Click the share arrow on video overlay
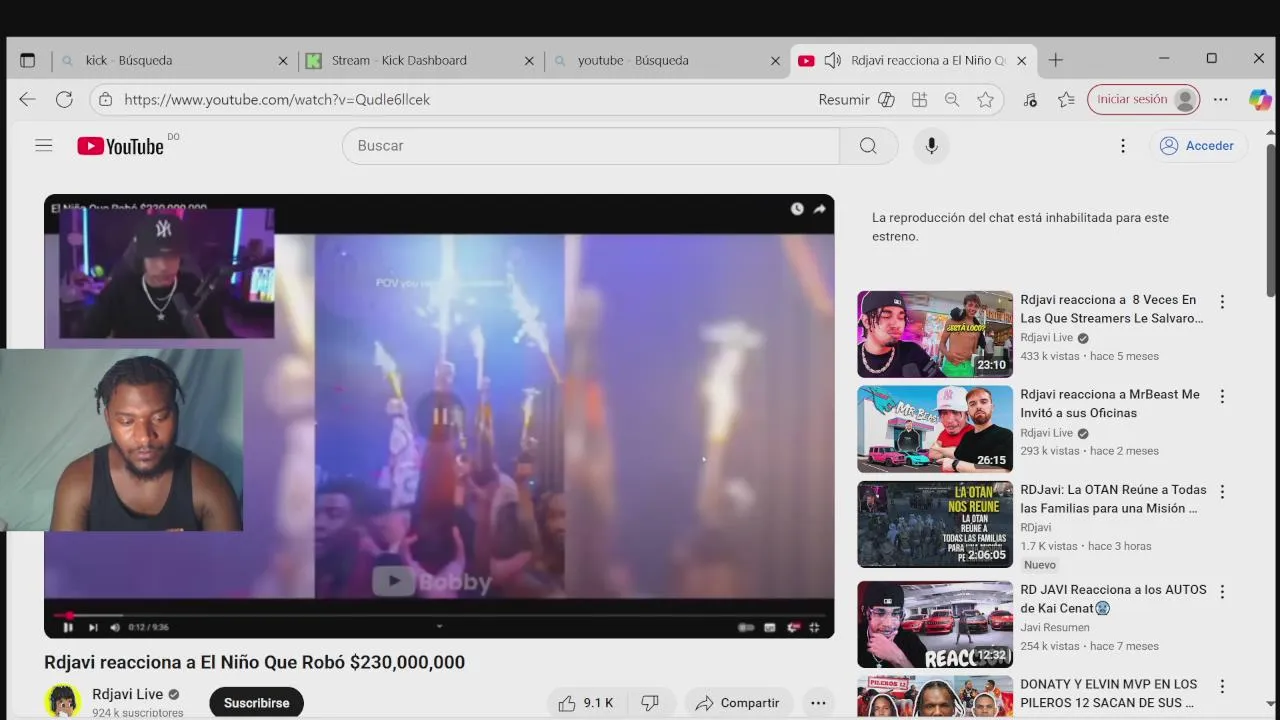The height and width of the screenshot is (720, 1280). point(819,209)
